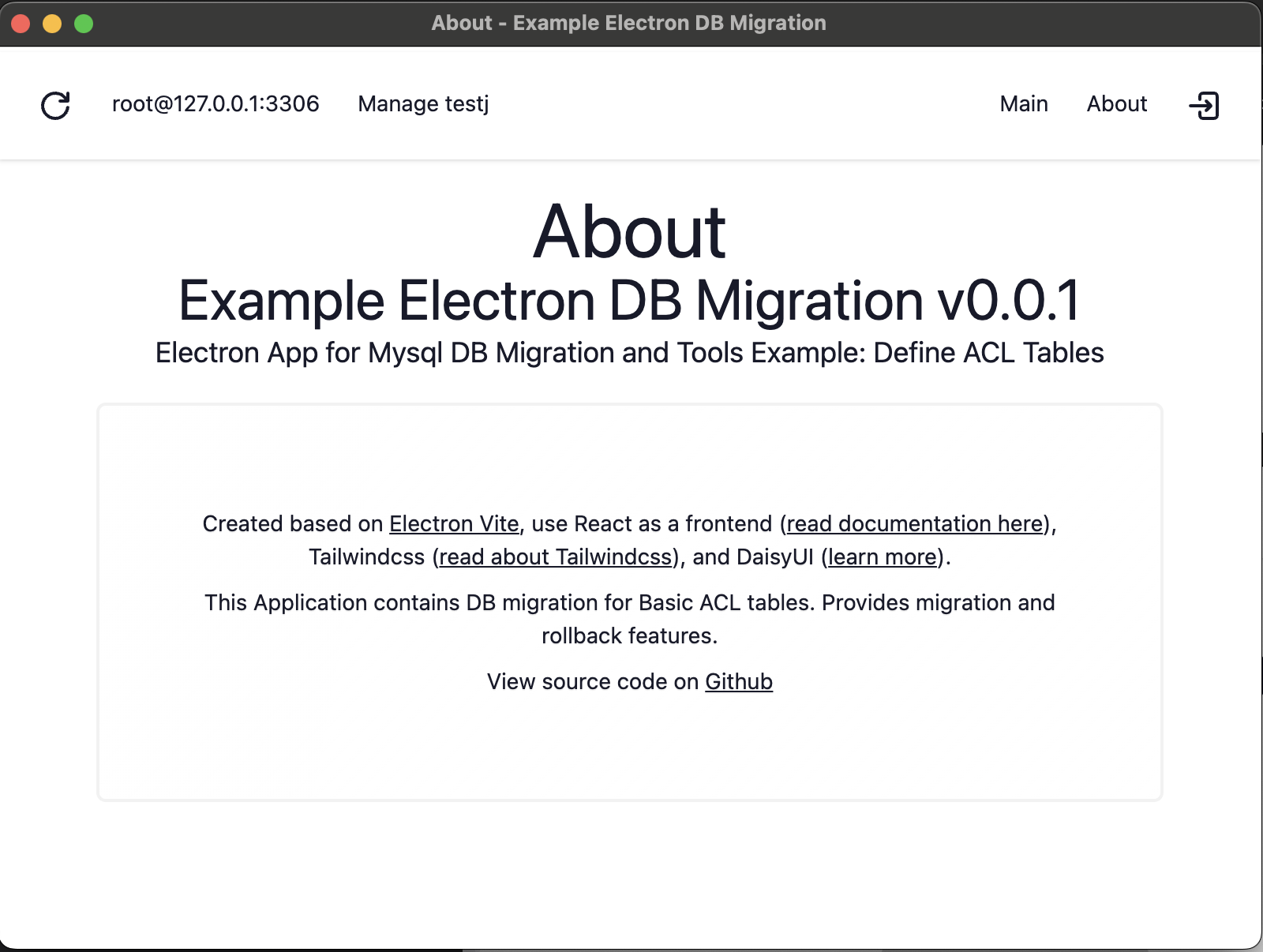
Task: Go to the Main page
Action: pos(1024,104)
